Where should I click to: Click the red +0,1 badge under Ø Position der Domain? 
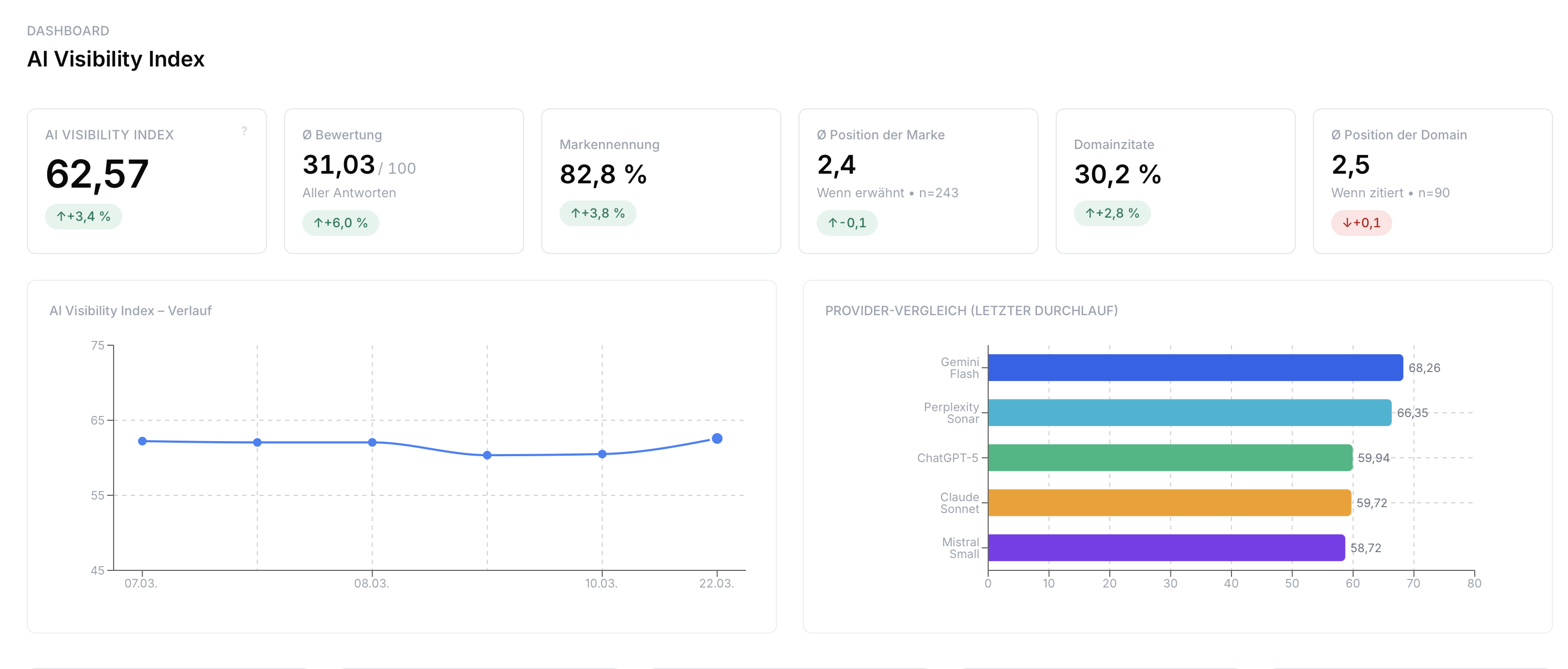pyautogui.click(x=1362, y=223)
